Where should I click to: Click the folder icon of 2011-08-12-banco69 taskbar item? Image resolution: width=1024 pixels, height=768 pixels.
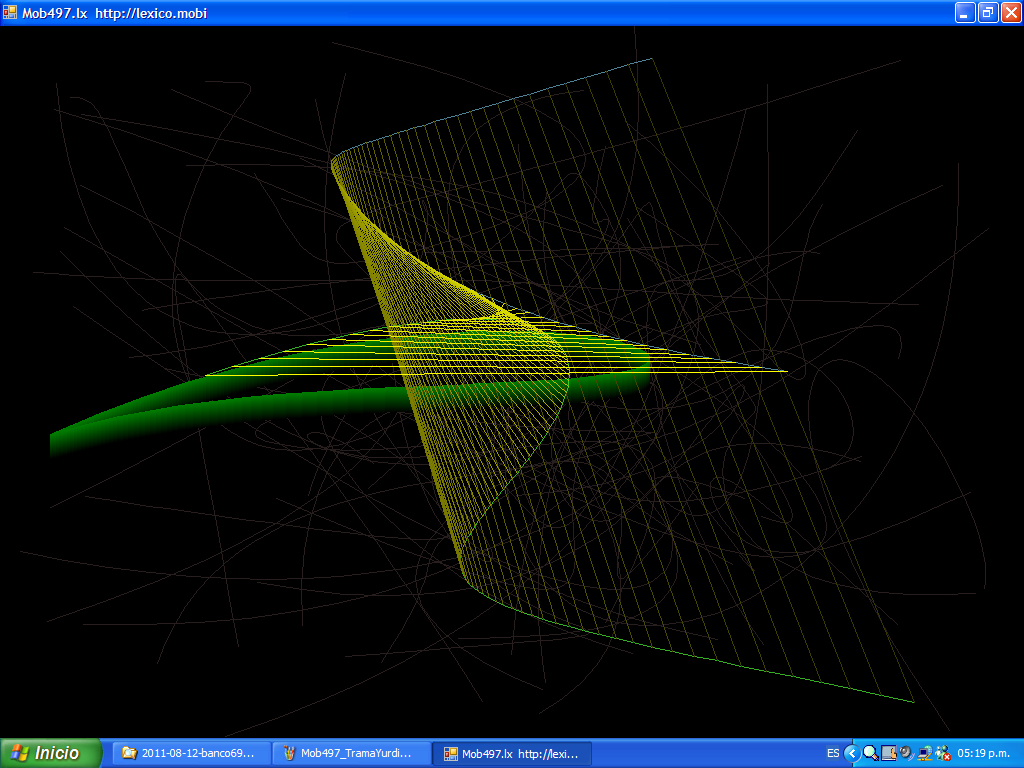(129, 753)
